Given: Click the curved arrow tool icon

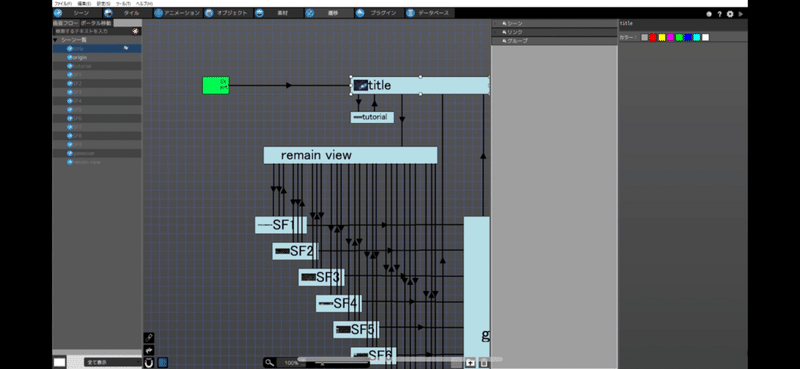Looking at the screenshot, I should click(149, 350).
